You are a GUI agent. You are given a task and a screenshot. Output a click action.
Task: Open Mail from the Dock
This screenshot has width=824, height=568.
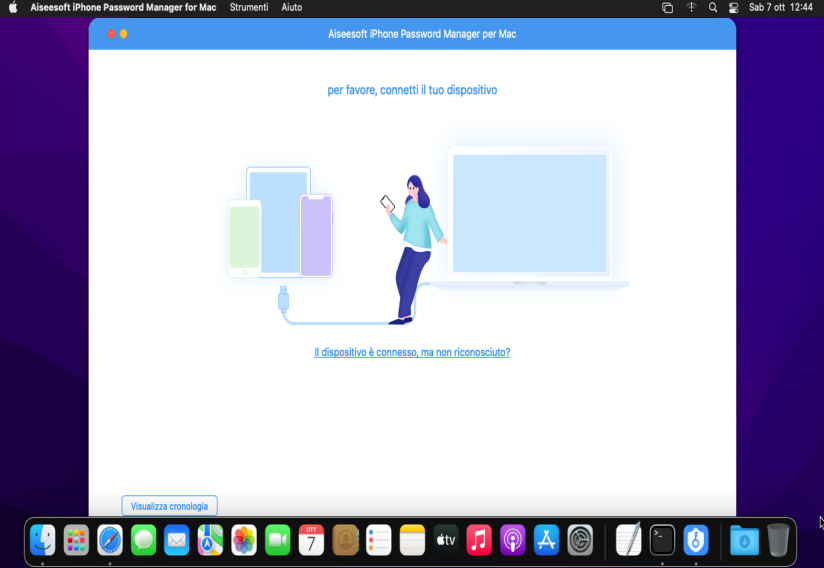click(x=177, y=540)
